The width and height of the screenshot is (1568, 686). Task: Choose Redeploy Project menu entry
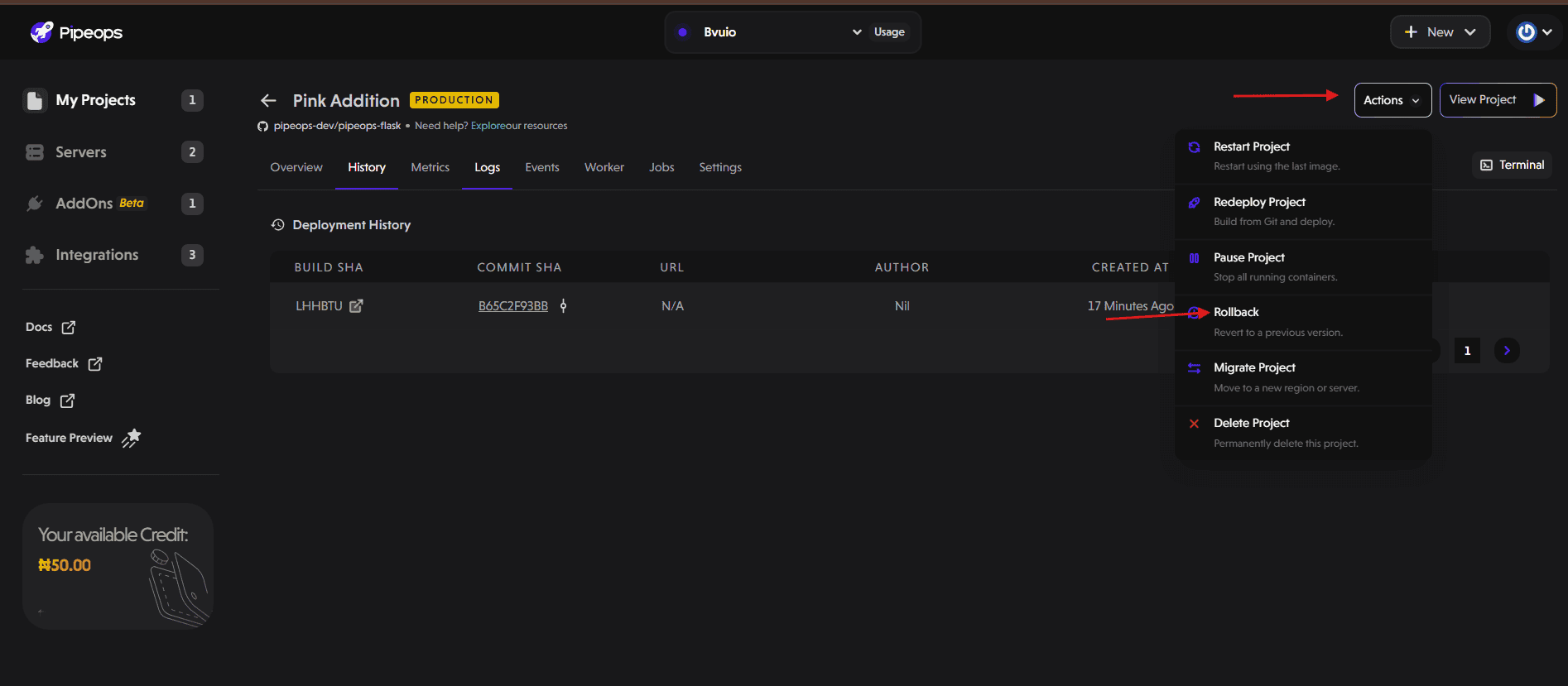[1303, 212]
